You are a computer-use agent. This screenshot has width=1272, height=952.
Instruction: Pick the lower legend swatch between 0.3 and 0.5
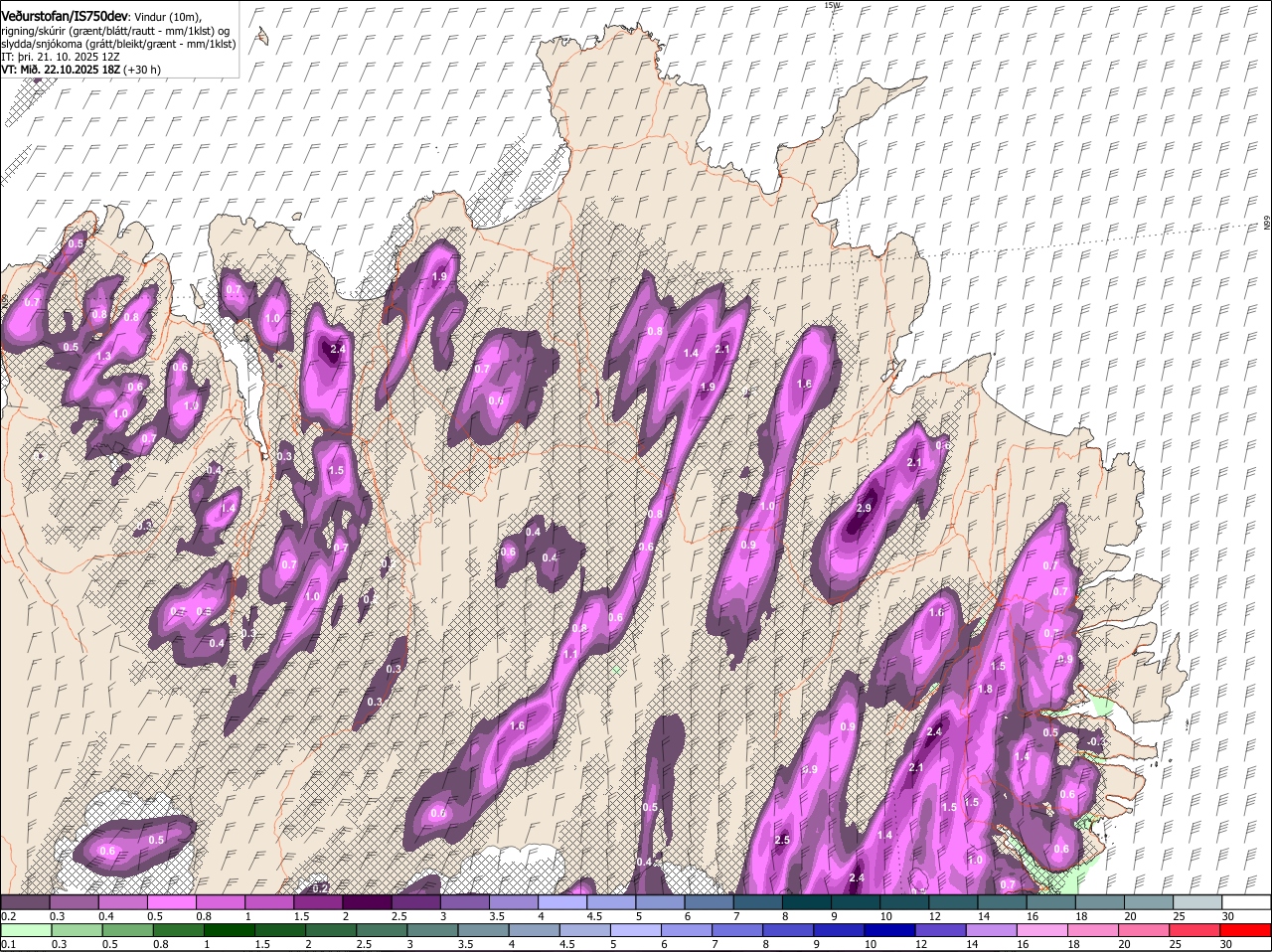click(77, 930)
